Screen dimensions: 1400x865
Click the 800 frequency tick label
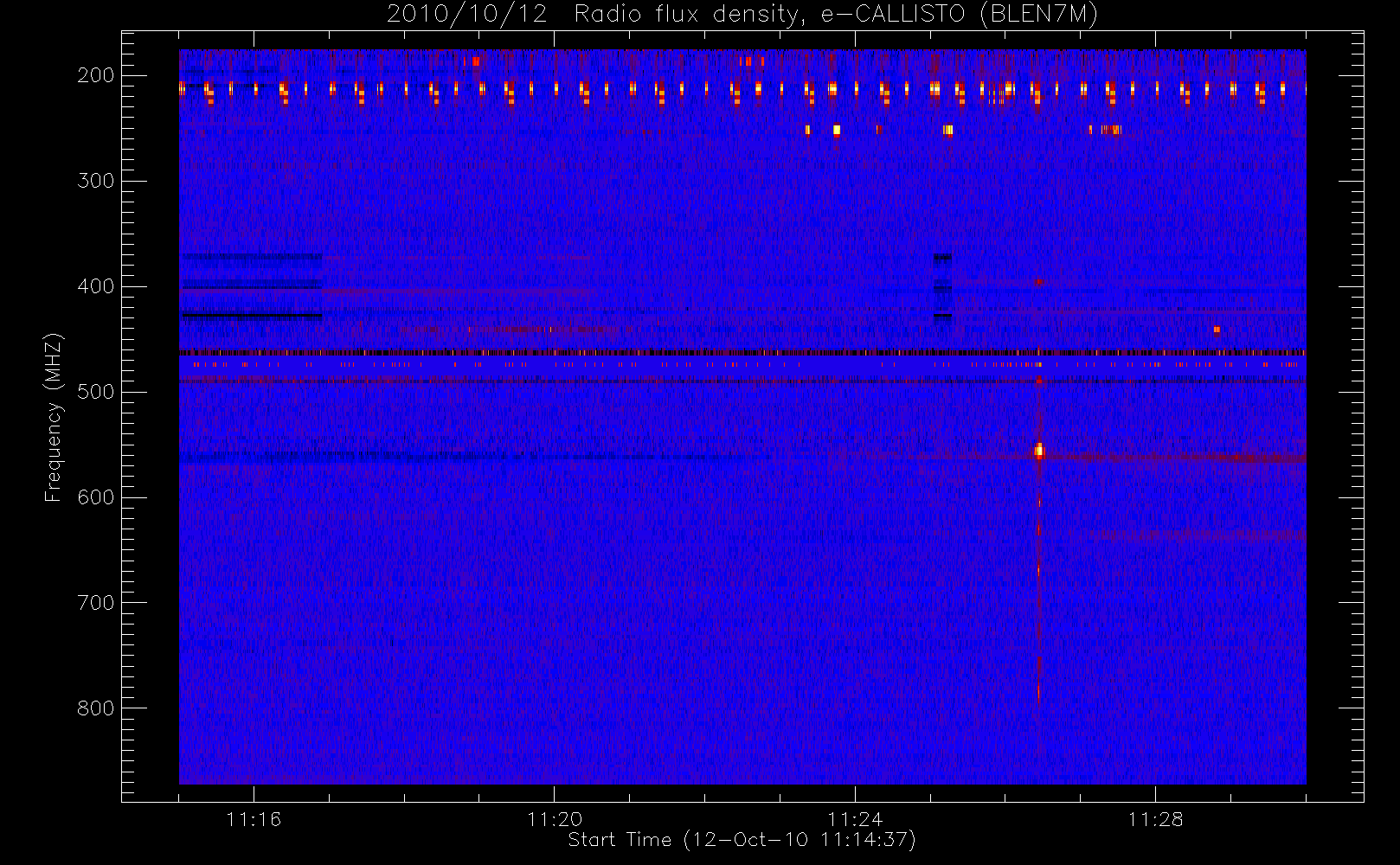pyautogui.click(x=96, y=708)
